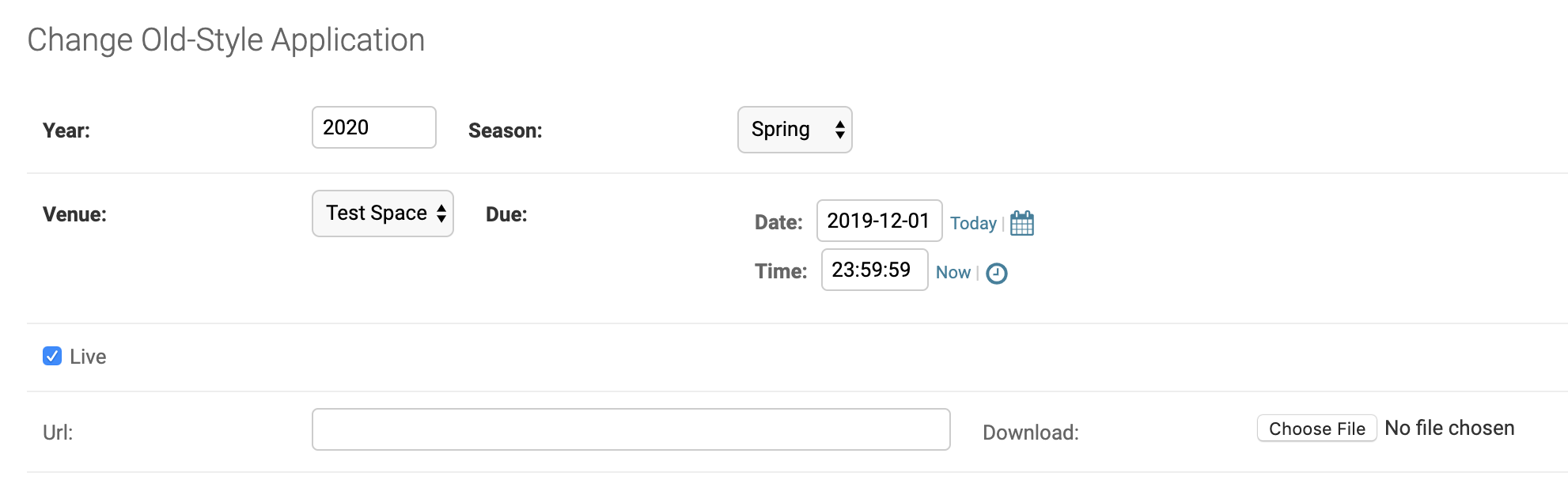1568x495 pixels.
Task: Focus the empty Url text field
Action: pos(631,429)
